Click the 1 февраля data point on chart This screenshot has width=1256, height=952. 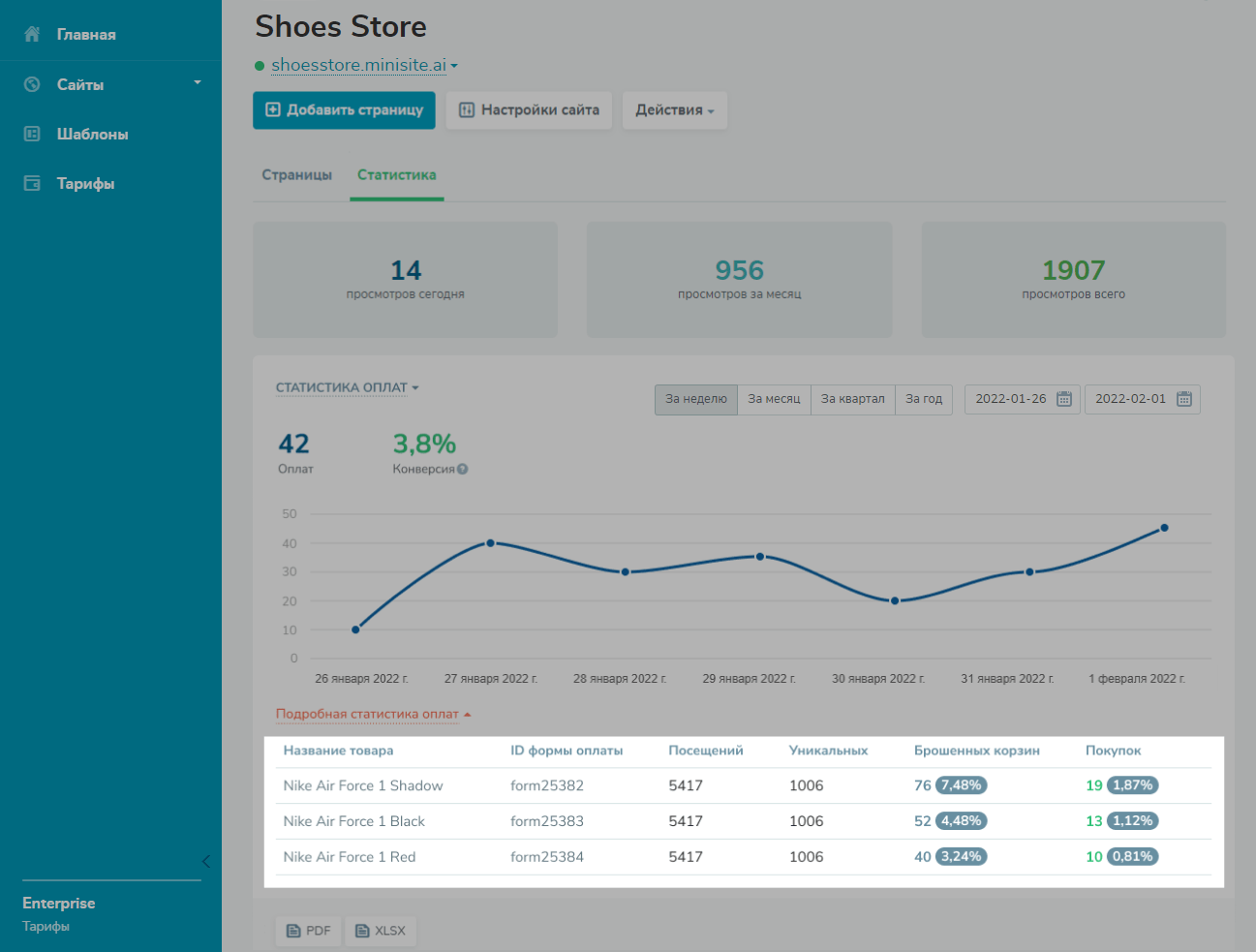point(1164,528)
